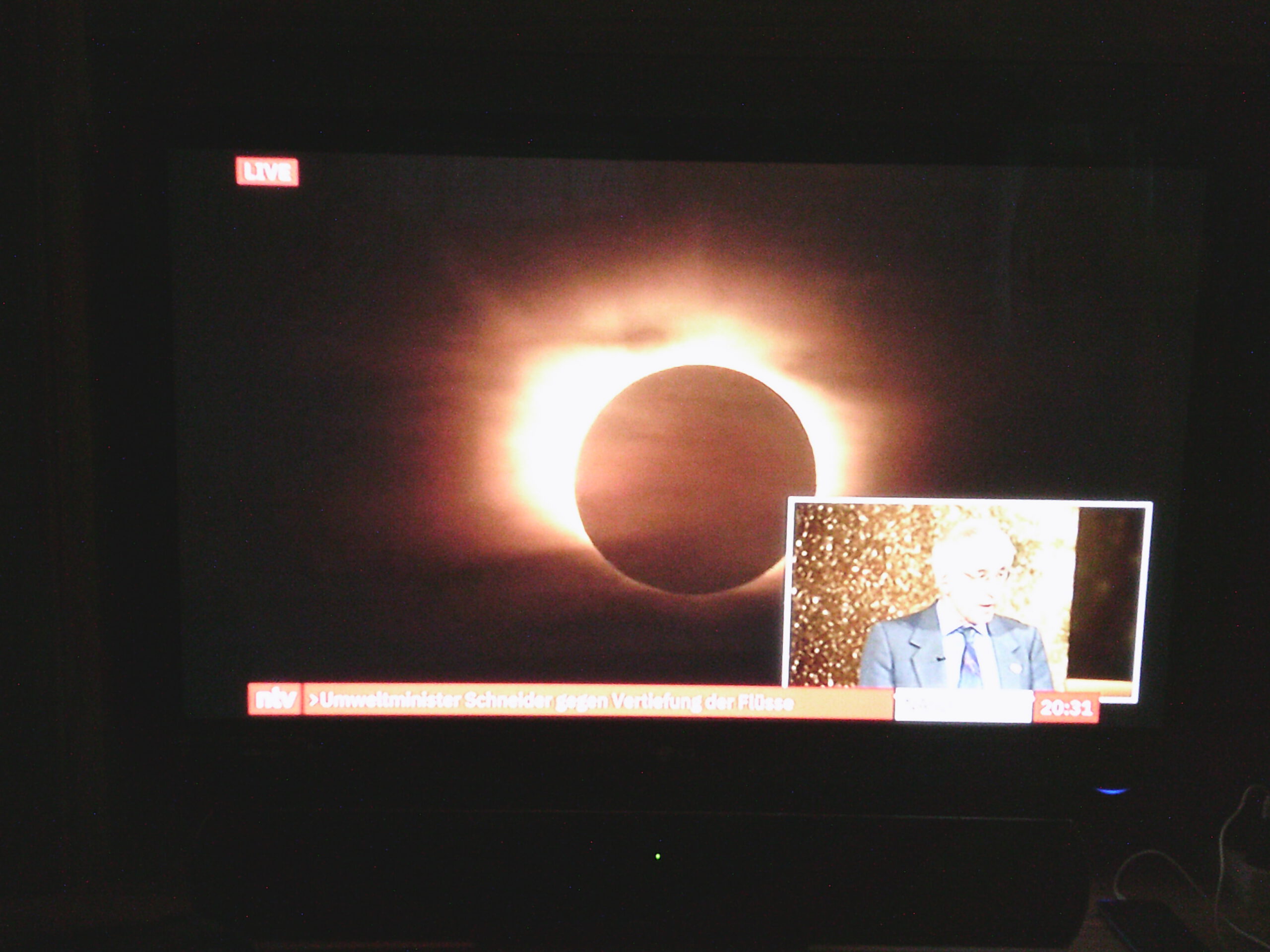Click the green indicator light below the TV
1270x952 pixels.
657,856
